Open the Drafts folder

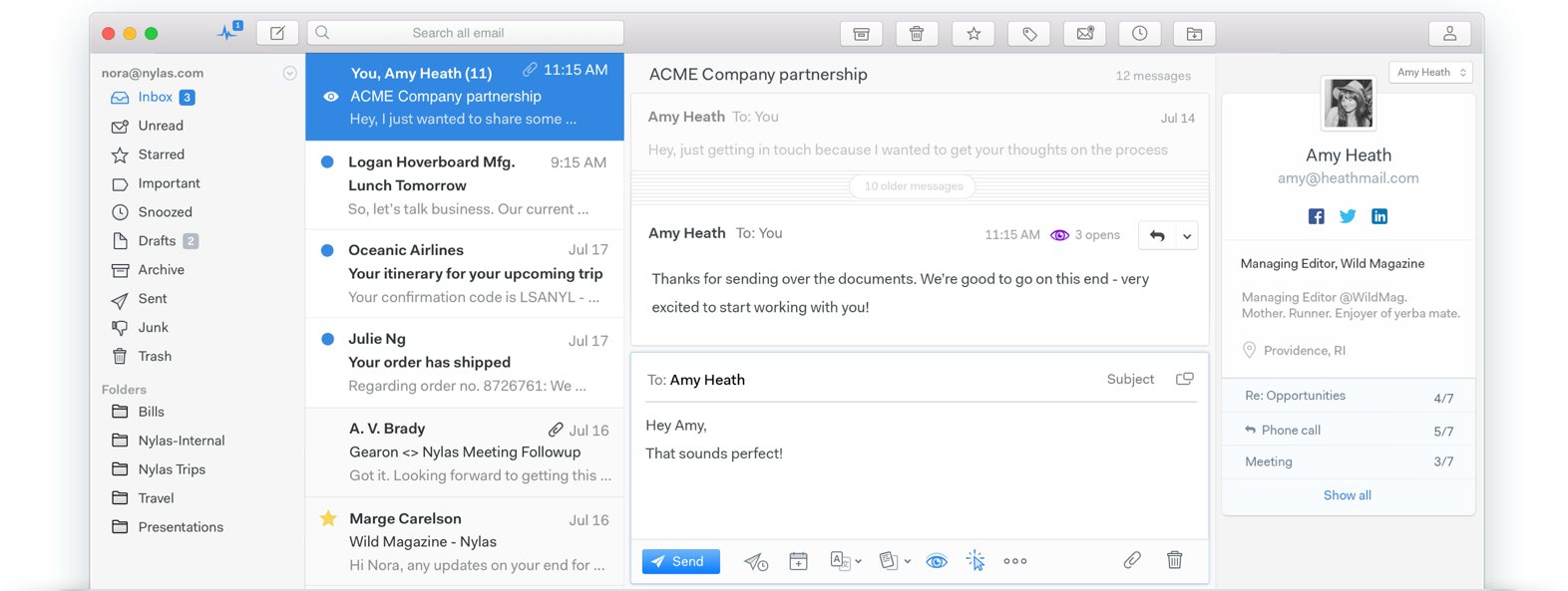click(x=157, y=241)
